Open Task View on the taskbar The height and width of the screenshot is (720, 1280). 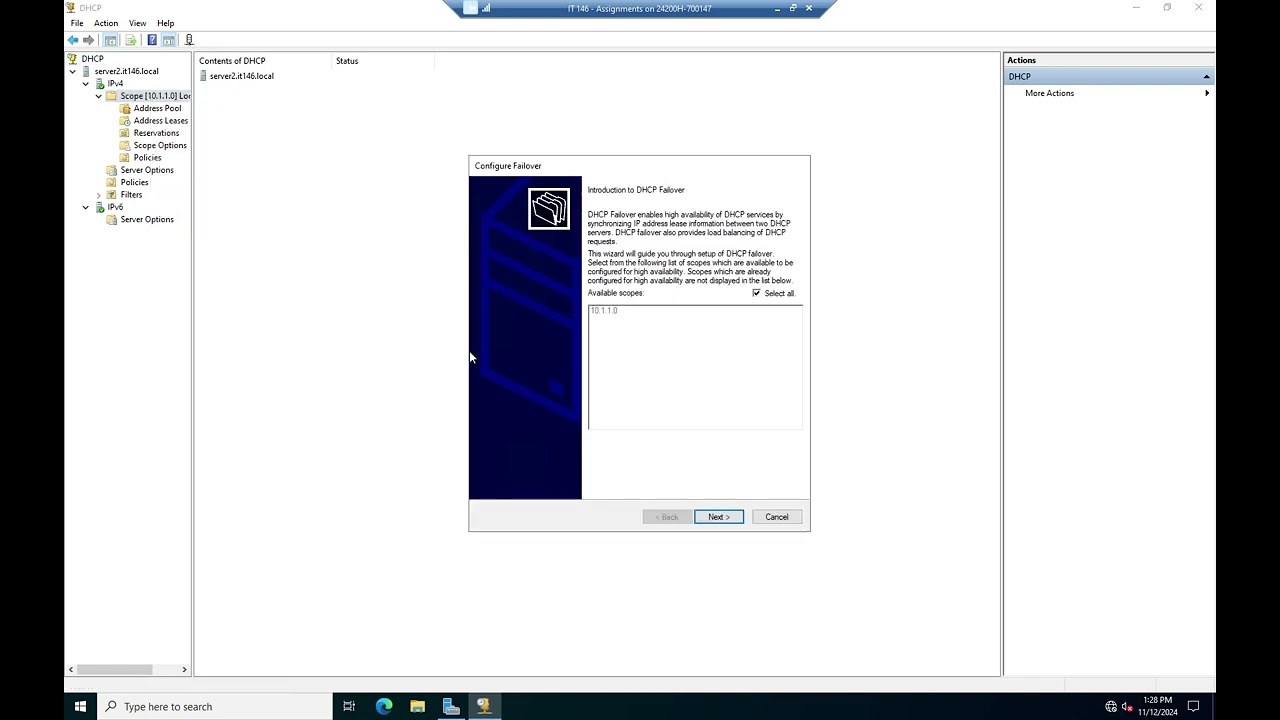click(349, 707)
